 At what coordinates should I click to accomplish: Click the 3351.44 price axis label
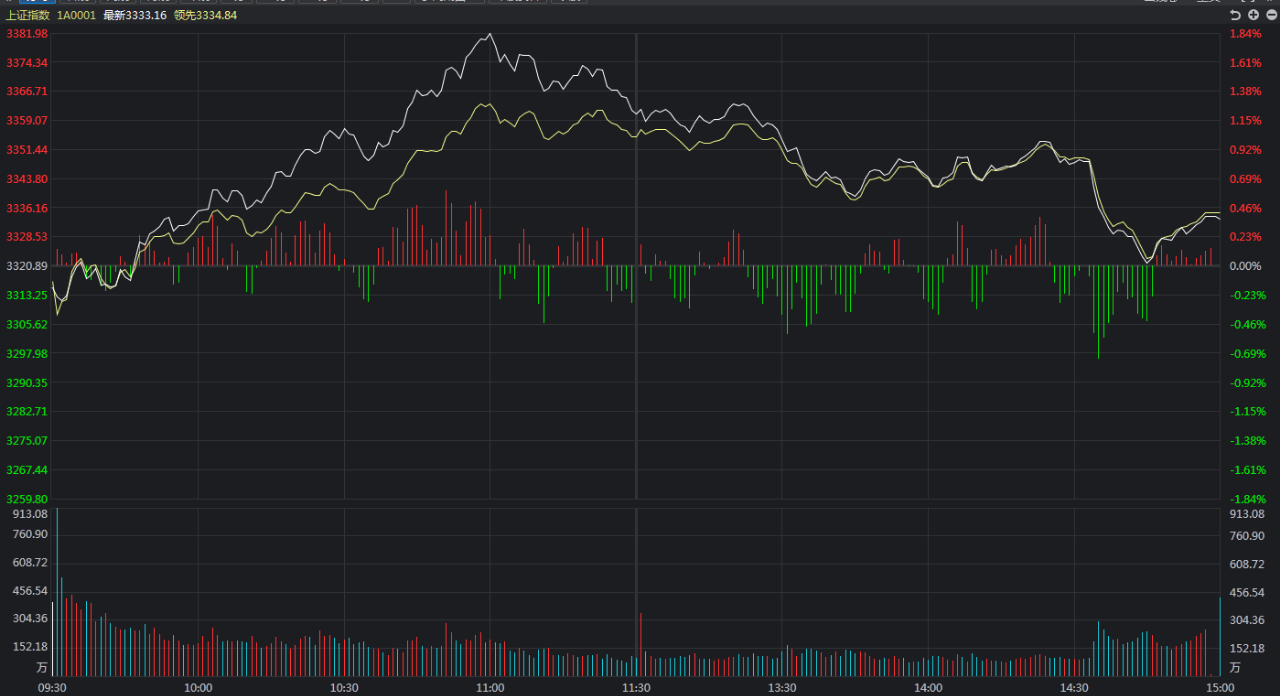tap(27, 149)
